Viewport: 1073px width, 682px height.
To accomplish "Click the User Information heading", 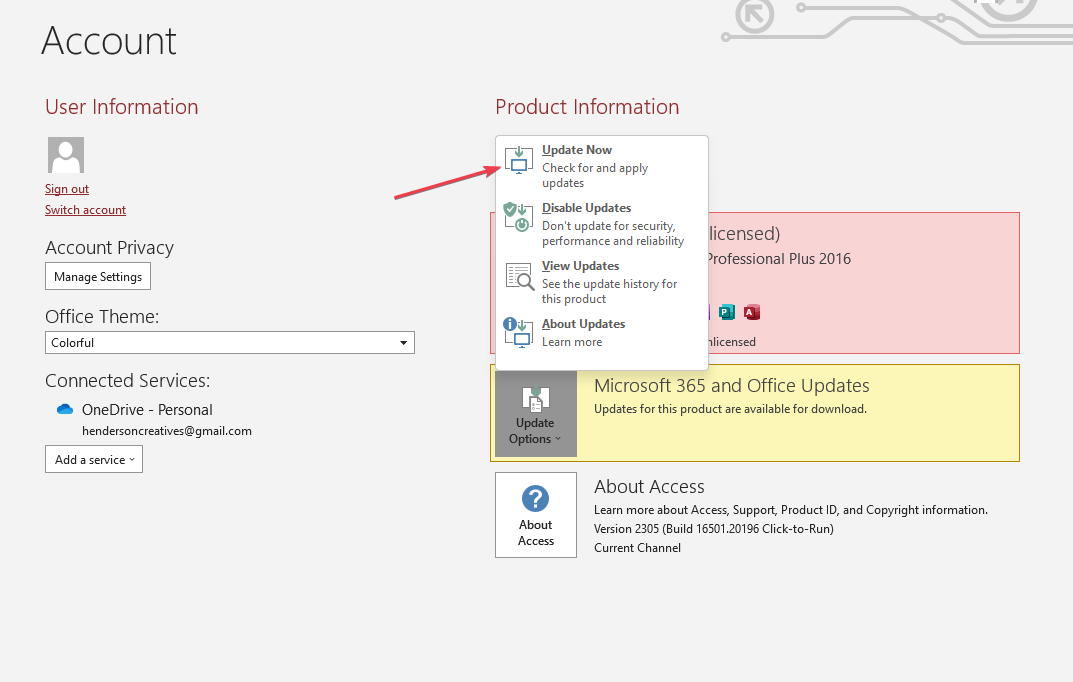I will [x=122, y=107].
